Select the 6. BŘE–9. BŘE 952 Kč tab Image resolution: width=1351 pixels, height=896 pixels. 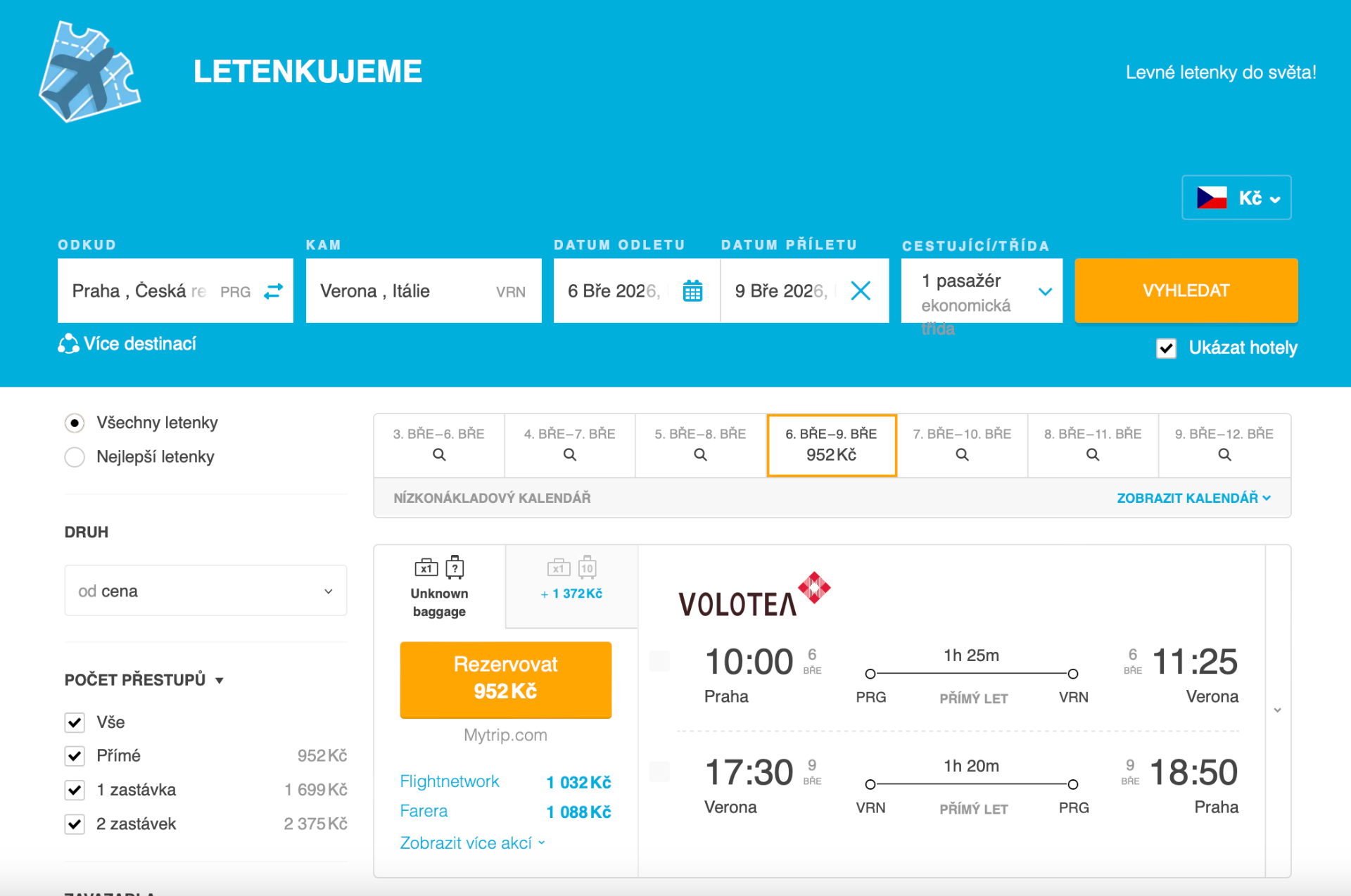pyautogui.click(x=831, y=445)
